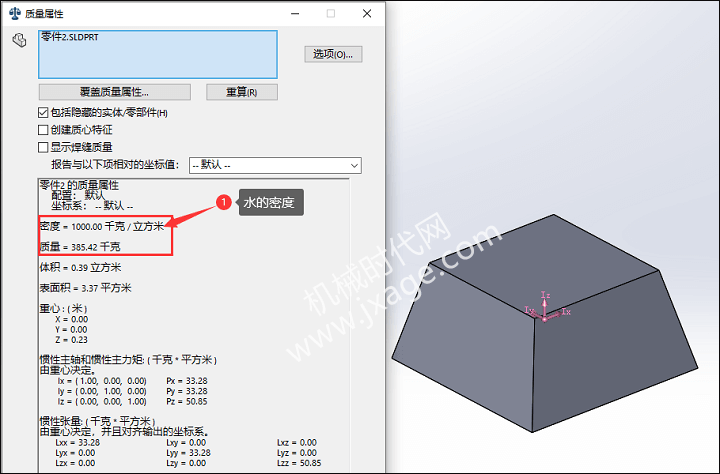Uncheck 包括隐藏的实体/零部件 checkbox

click(x=43, y=113)
